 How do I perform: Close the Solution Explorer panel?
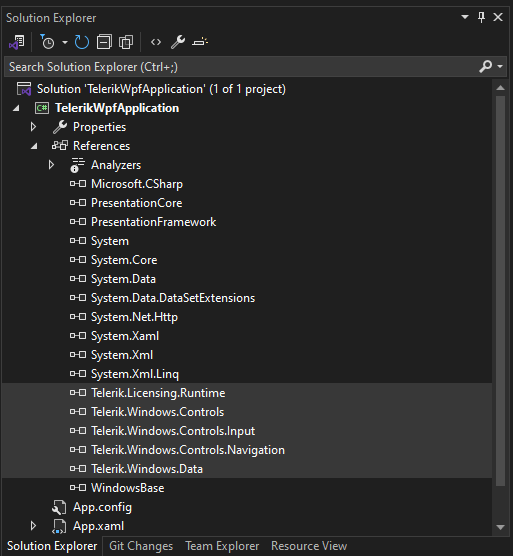[x=498, y=17]
